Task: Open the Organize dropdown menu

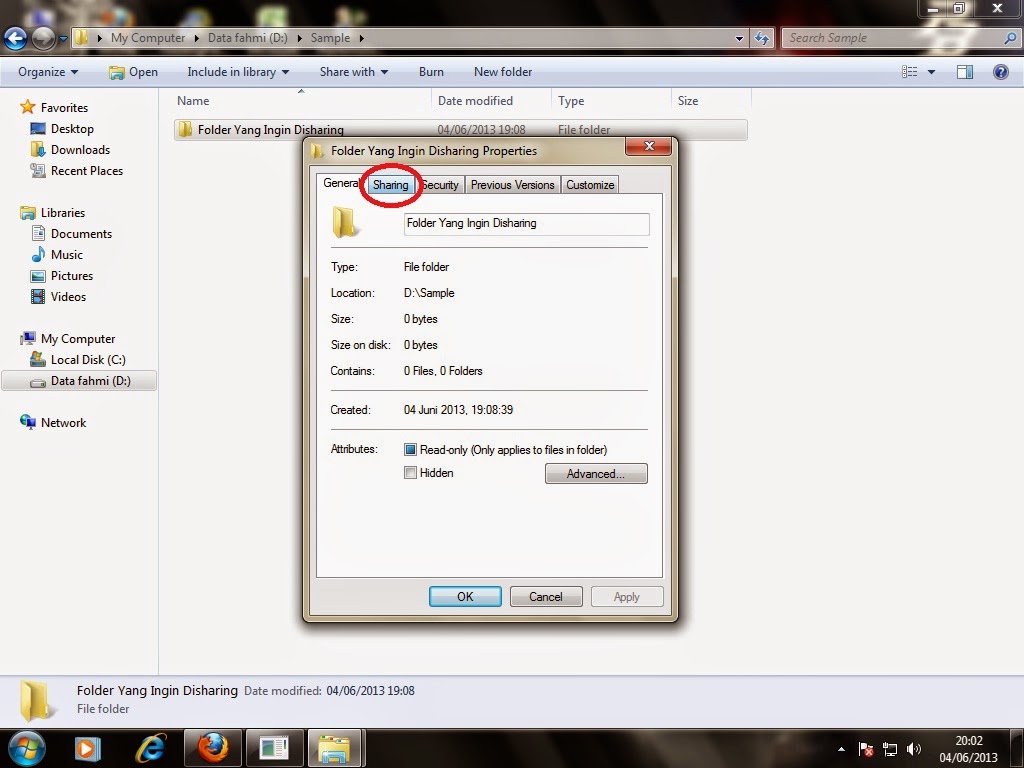Action: [x=46, y=71]
